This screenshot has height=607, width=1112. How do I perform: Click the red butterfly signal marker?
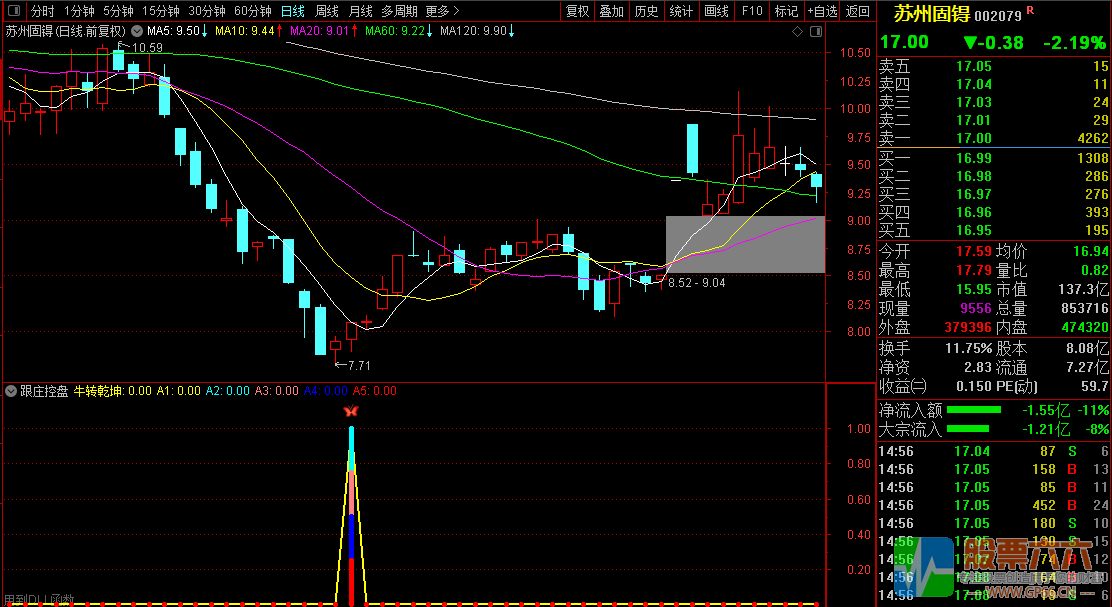[350, 411]
